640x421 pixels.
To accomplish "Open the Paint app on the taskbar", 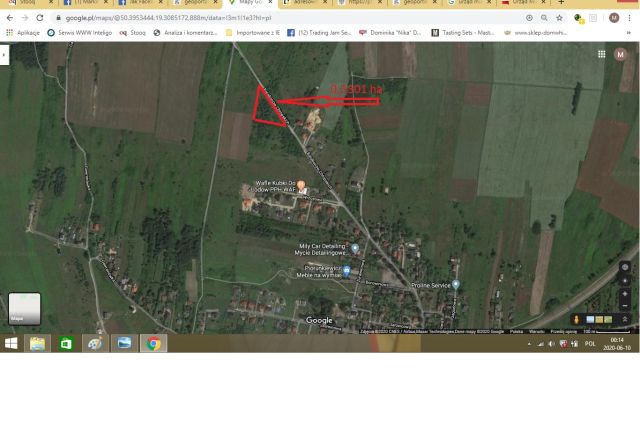I will [x=95, y=343].
